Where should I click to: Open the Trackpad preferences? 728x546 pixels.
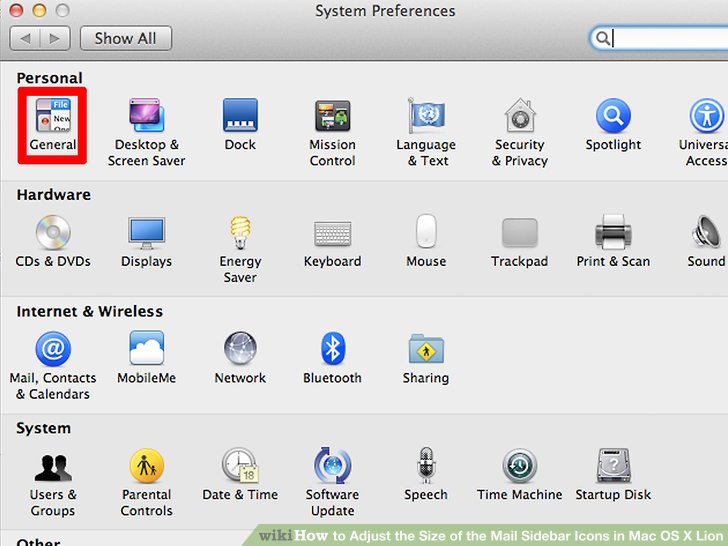tap(520, 242)
